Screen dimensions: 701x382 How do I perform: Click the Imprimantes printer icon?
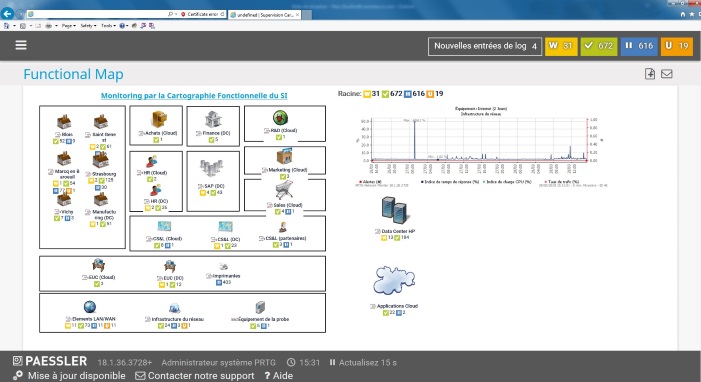pyautogui.click(x=224, y=267)
